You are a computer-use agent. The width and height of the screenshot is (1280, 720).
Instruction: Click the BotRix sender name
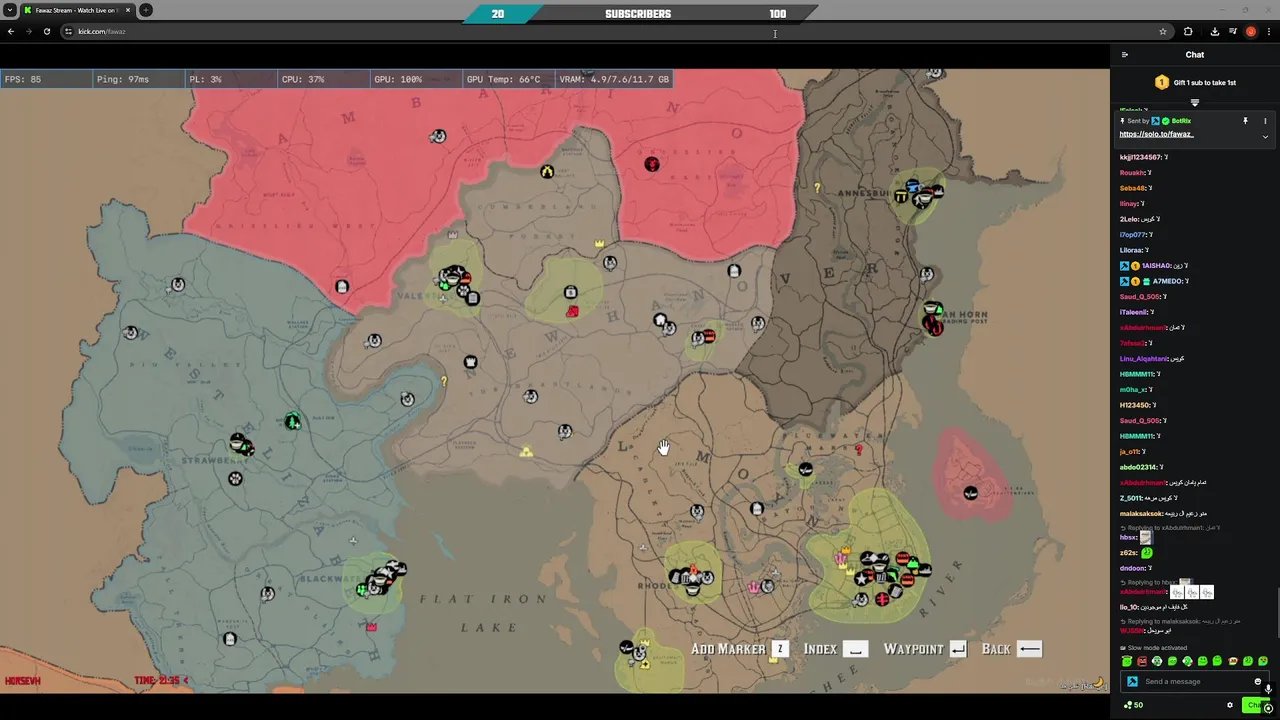pyautogui.click(x=1181, y=121)
